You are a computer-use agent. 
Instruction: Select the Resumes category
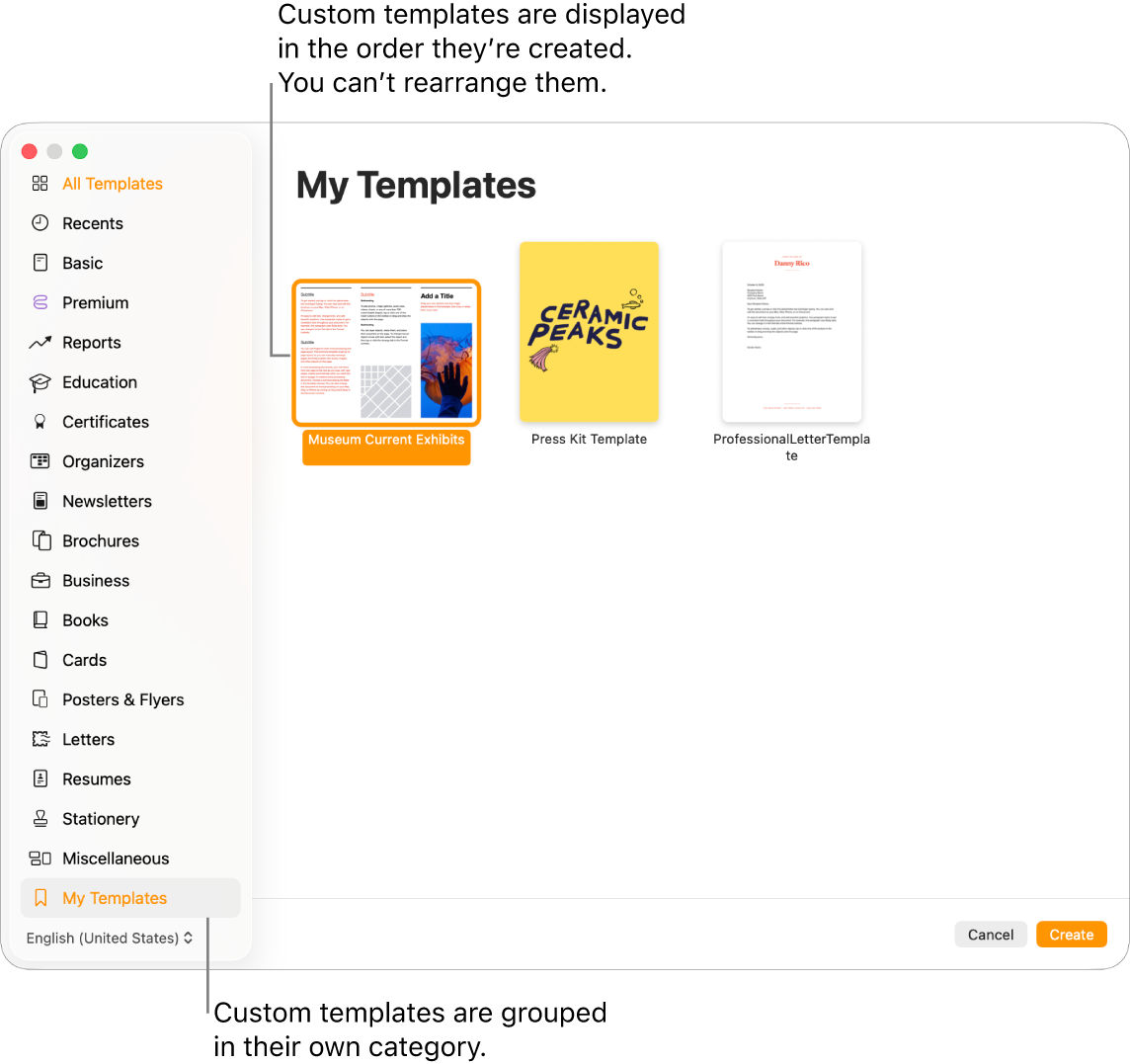tap(94, 778)
